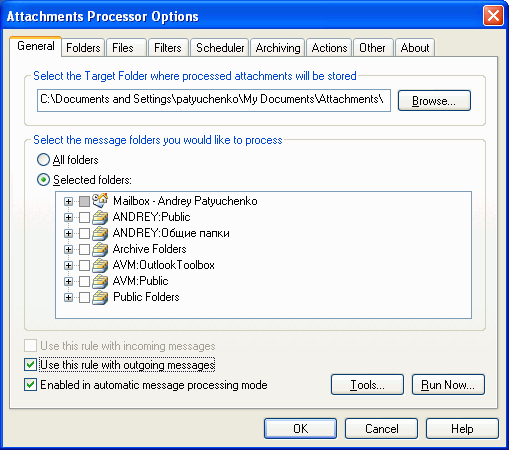Open the Archiving tab

[x=278, y=48]
